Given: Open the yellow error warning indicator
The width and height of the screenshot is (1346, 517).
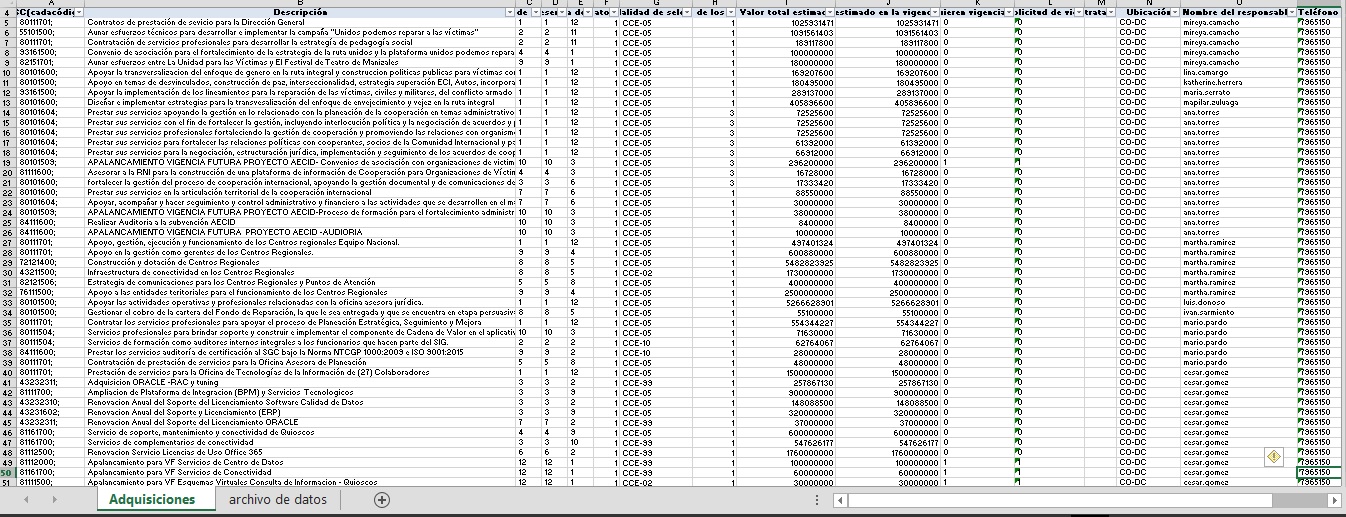Looking at the screenshot, I should [x=1274, y=456].
